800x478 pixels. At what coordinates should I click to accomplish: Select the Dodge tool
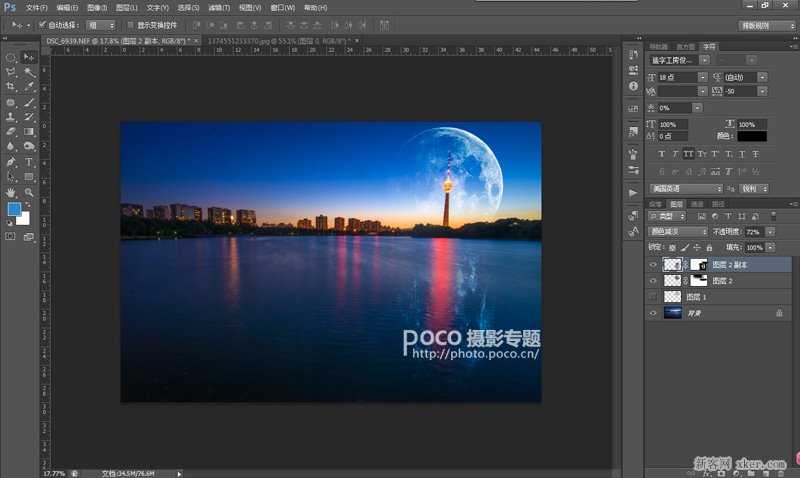point(29,146)
